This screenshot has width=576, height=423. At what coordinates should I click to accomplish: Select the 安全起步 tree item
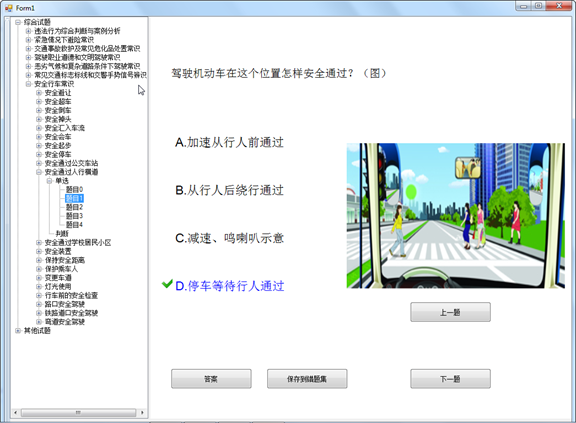point(58,145)
